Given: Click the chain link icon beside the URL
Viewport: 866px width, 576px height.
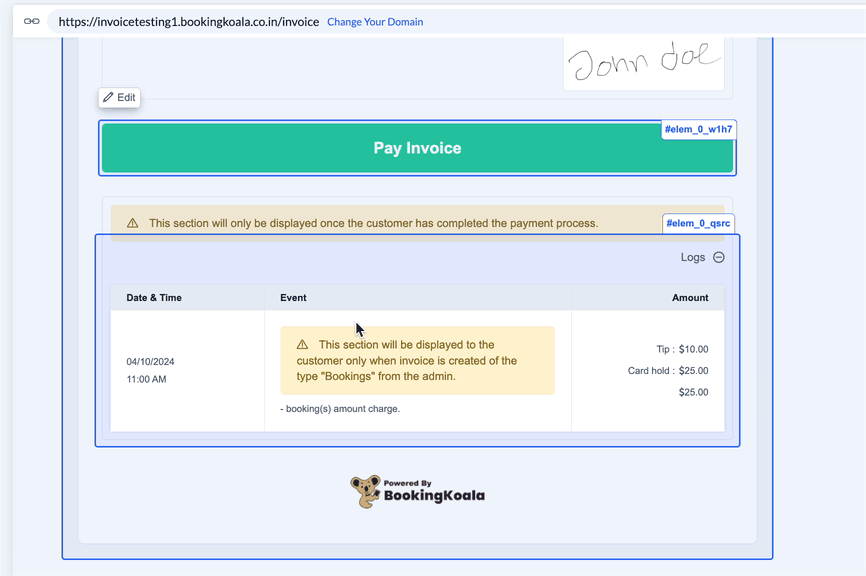Looking at the screenshot, I should [31, 22].
